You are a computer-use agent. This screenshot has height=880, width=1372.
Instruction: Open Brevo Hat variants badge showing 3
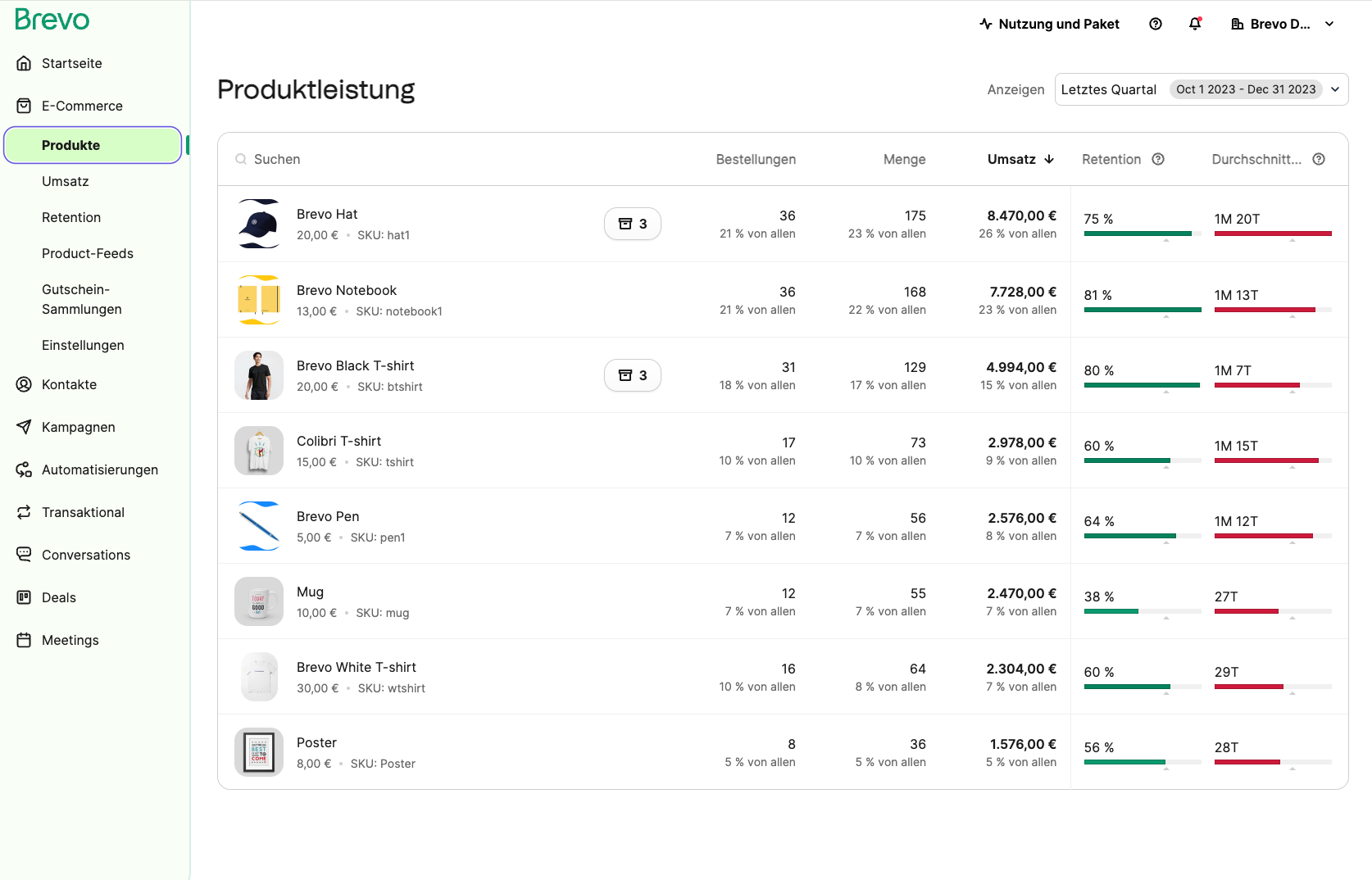(x=633, y=224)
